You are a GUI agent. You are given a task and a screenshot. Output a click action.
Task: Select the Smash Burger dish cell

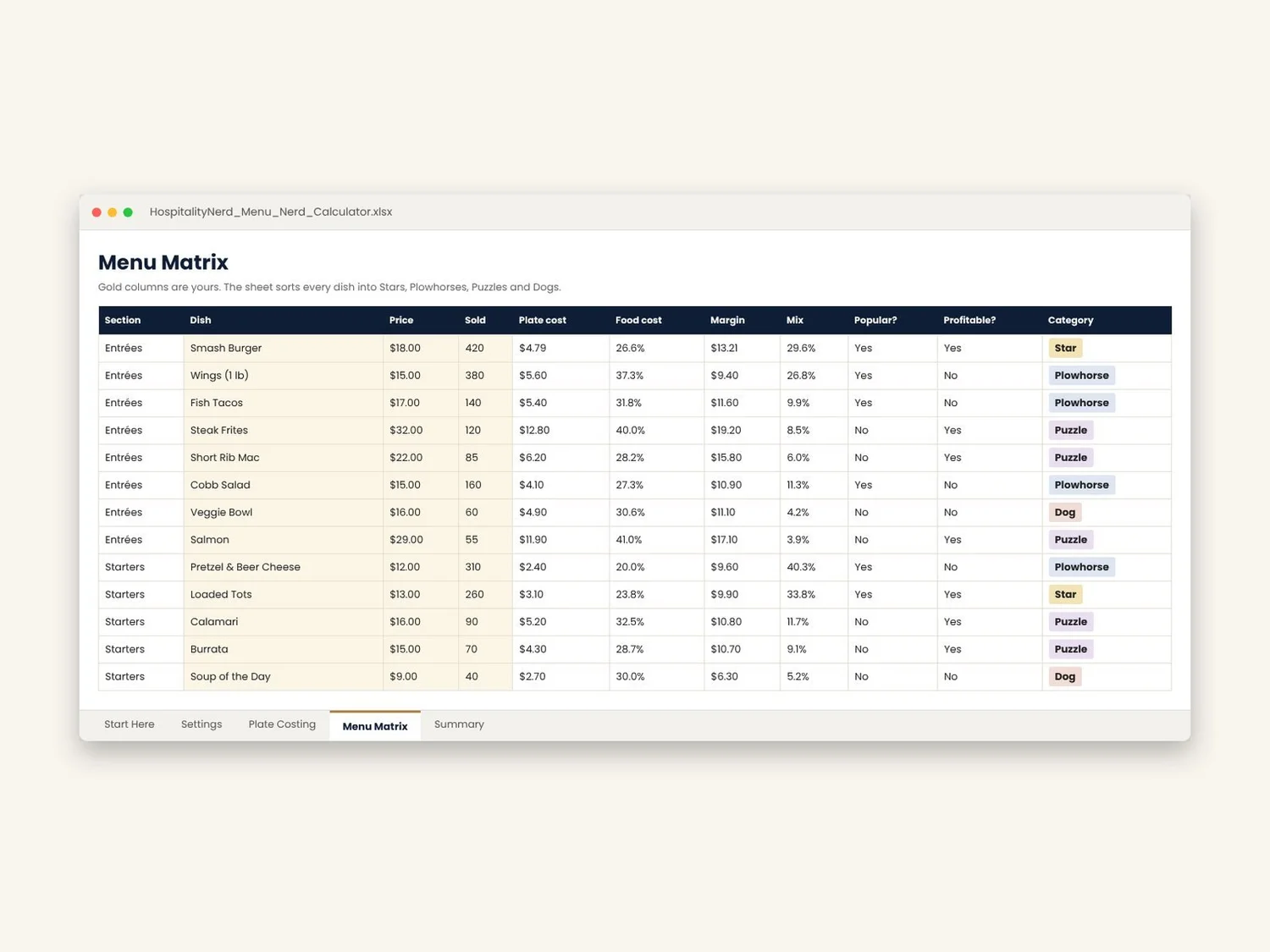(283, 349)
